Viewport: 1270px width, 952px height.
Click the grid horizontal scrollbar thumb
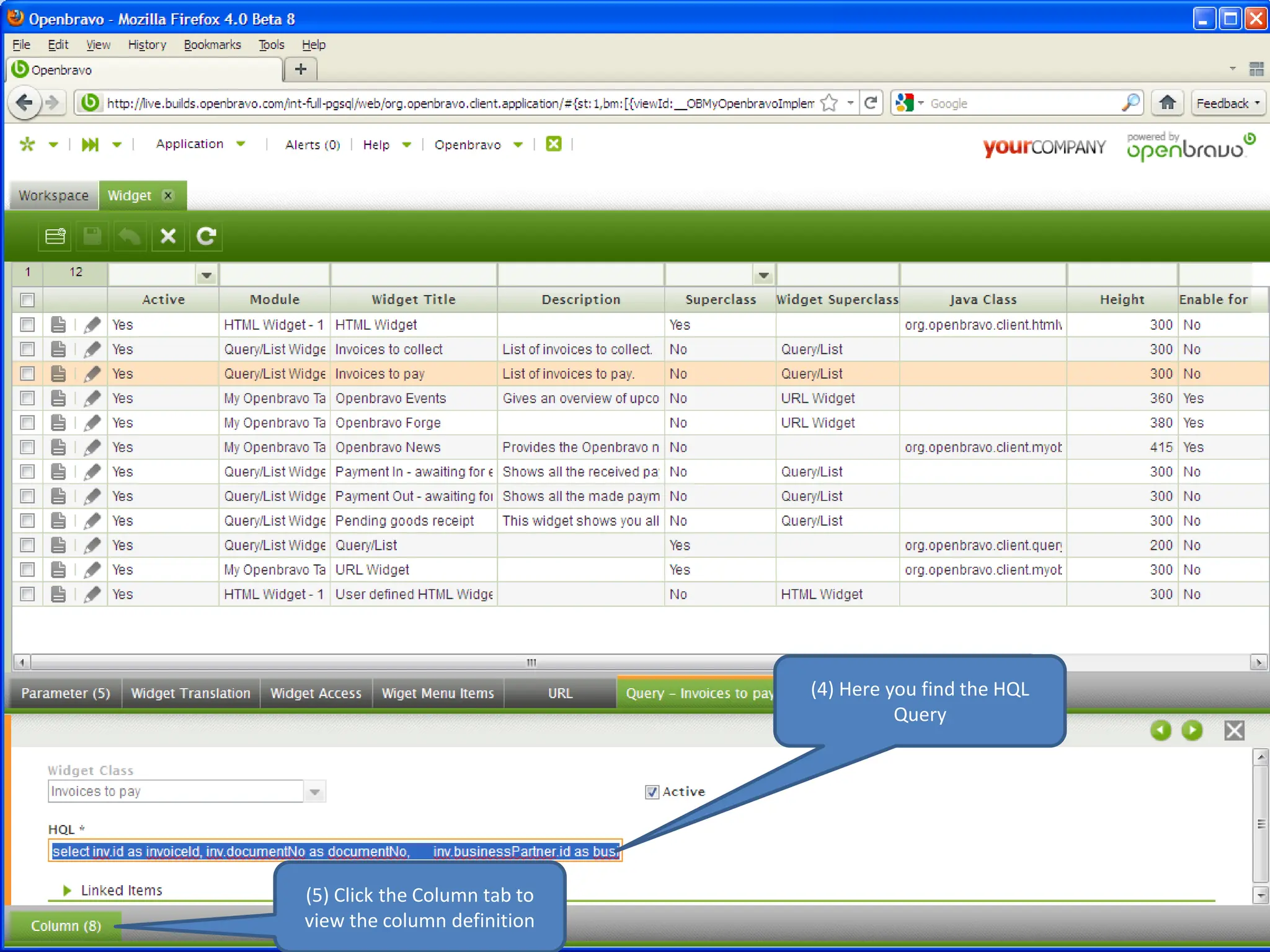click(532, 663)
